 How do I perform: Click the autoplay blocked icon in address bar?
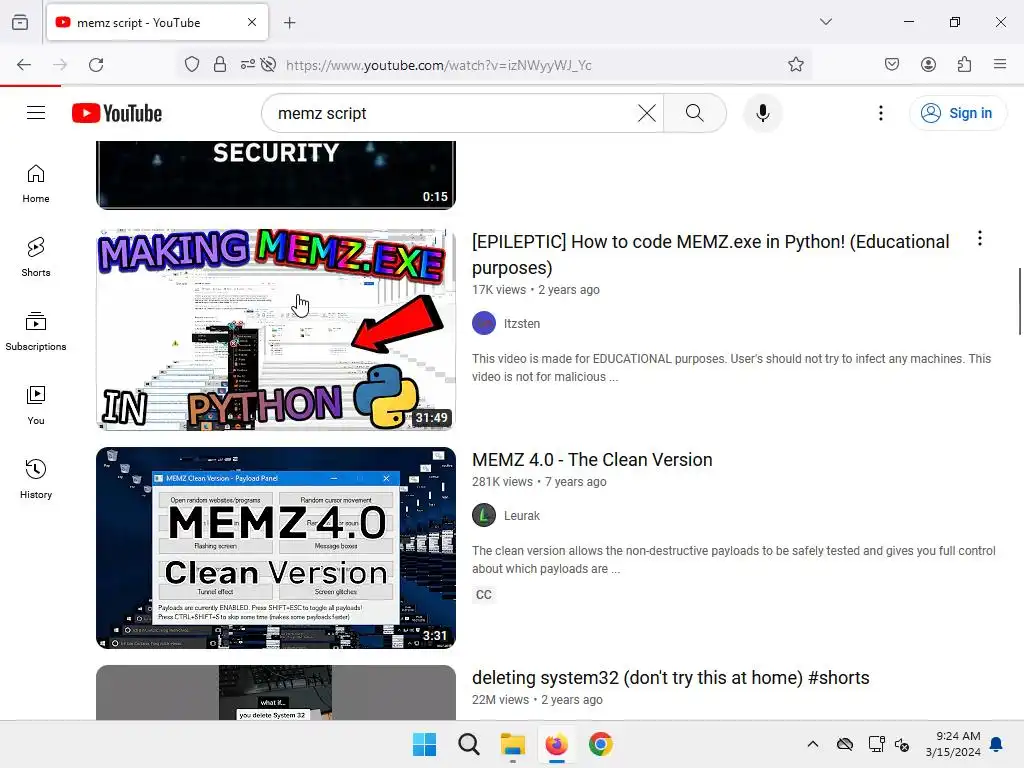[x=268, y=65]
